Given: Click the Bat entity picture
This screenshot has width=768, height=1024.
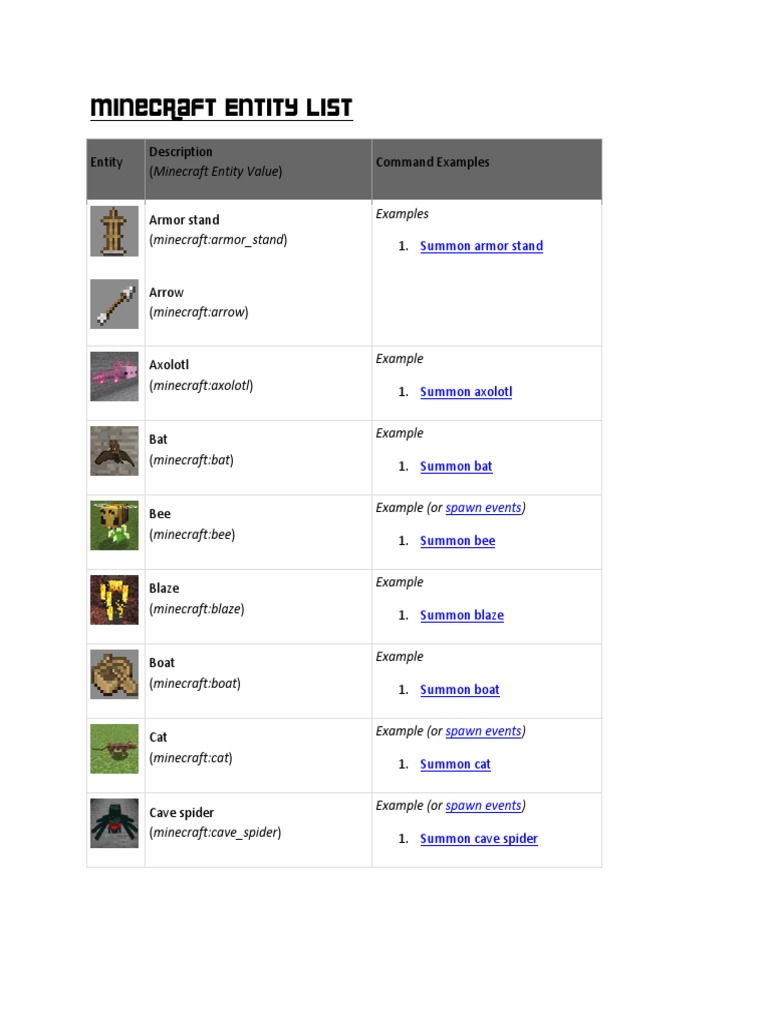Looking at the screenshot, I should click(x=114, y=451).
